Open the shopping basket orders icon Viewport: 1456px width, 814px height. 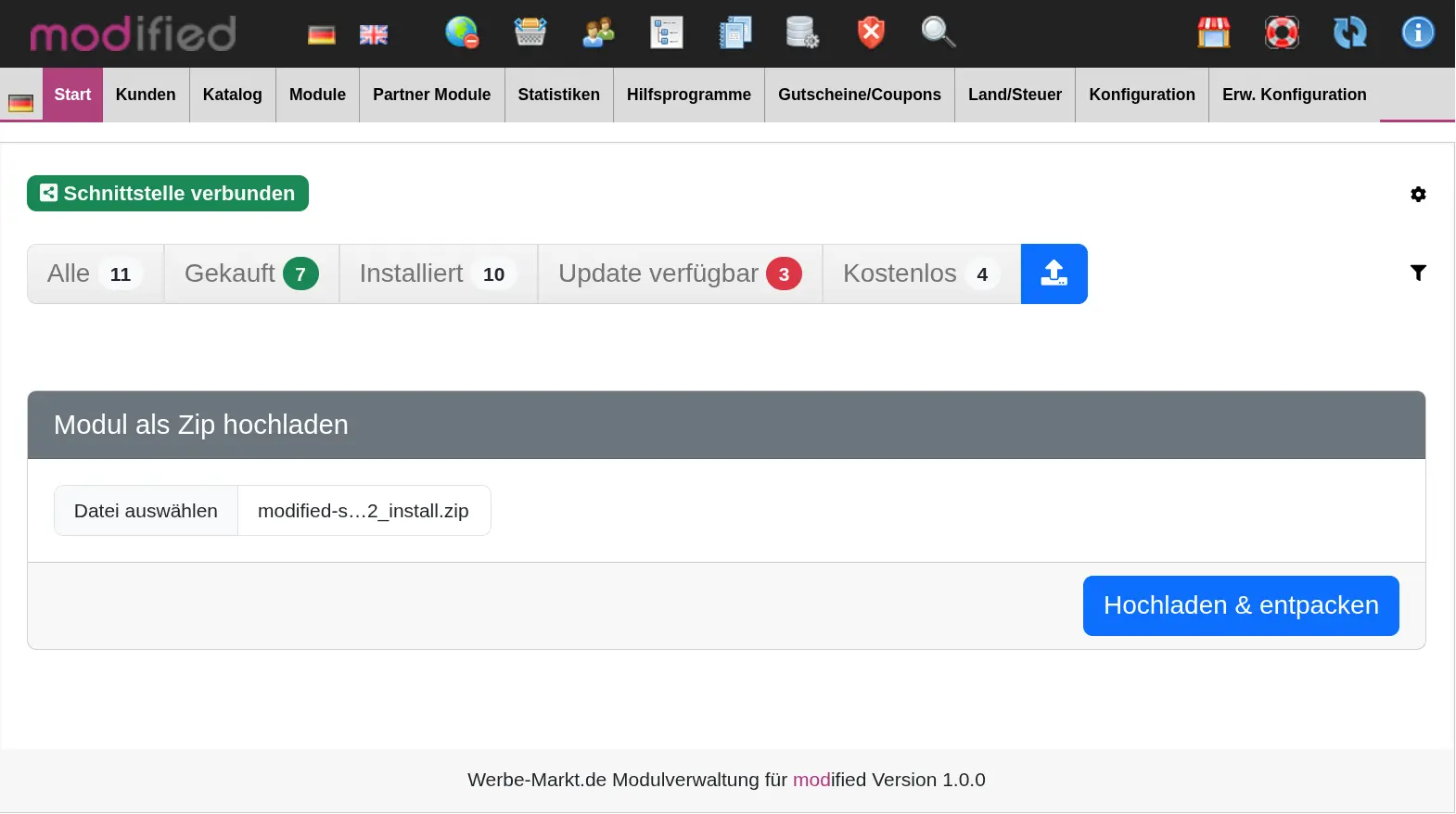click(530, 32)
